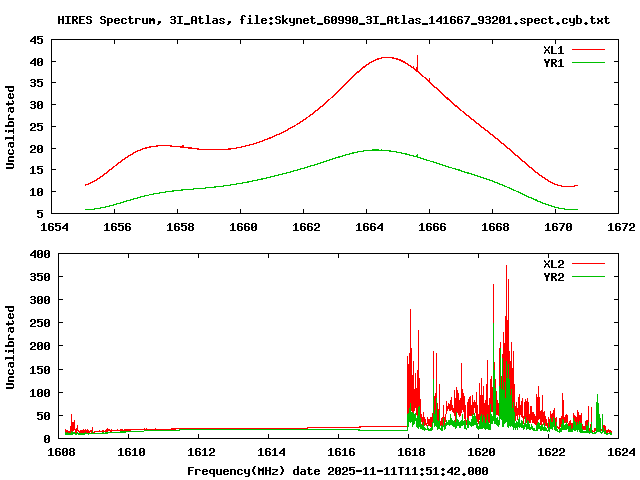The image size is (640, 480).
Task: Select the XL1 legend label
Action: coord(554,49)
